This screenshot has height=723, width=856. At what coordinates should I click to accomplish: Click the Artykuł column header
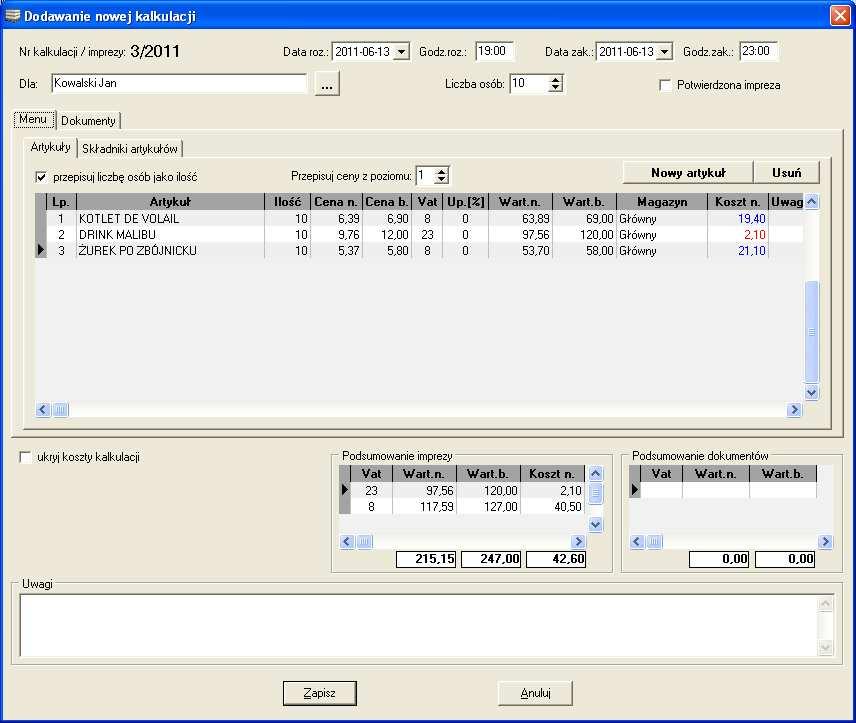[x=170, y=202]
